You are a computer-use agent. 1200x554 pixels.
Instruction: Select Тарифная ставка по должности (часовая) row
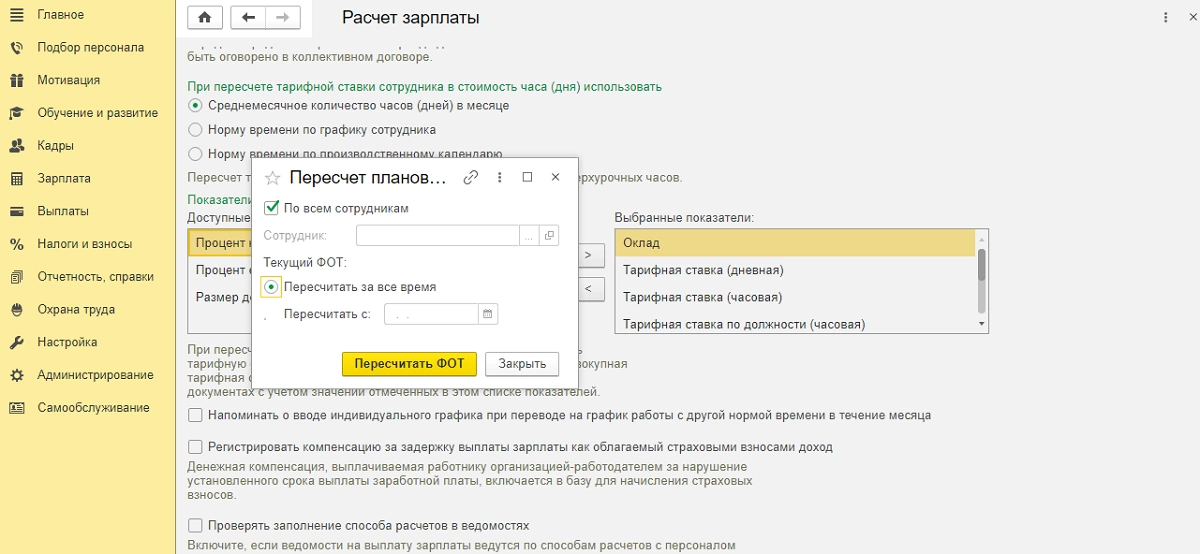[x=795, y=323]
